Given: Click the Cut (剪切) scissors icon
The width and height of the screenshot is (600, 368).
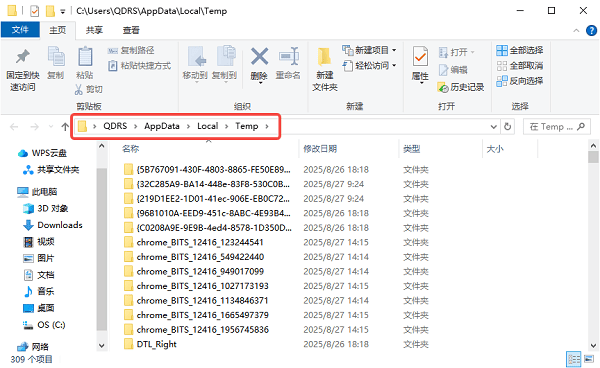Looking at the screenshot, I should coord(78,90).
